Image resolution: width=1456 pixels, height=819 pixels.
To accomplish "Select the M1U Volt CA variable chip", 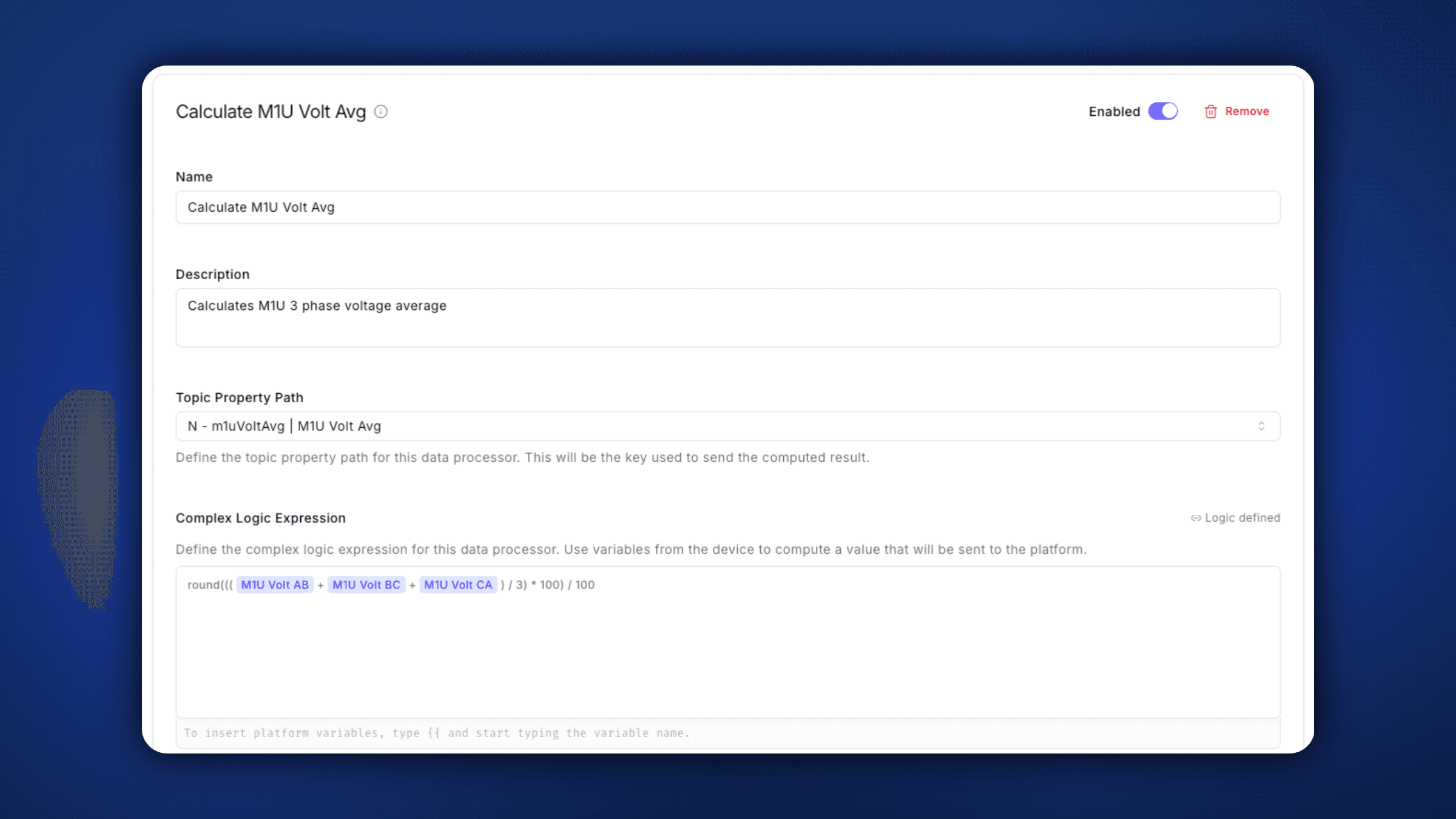I will [458, 585].
